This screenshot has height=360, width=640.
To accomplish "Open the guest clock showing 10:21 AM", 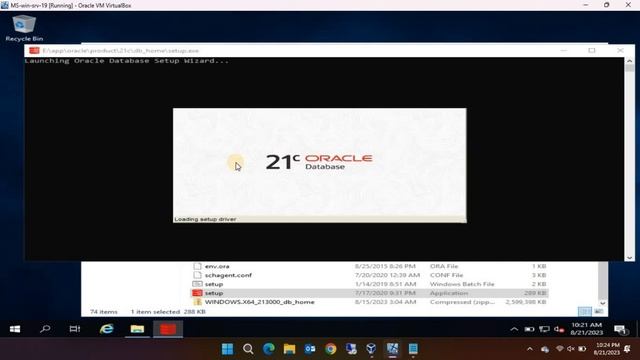I will click(587, 329).
